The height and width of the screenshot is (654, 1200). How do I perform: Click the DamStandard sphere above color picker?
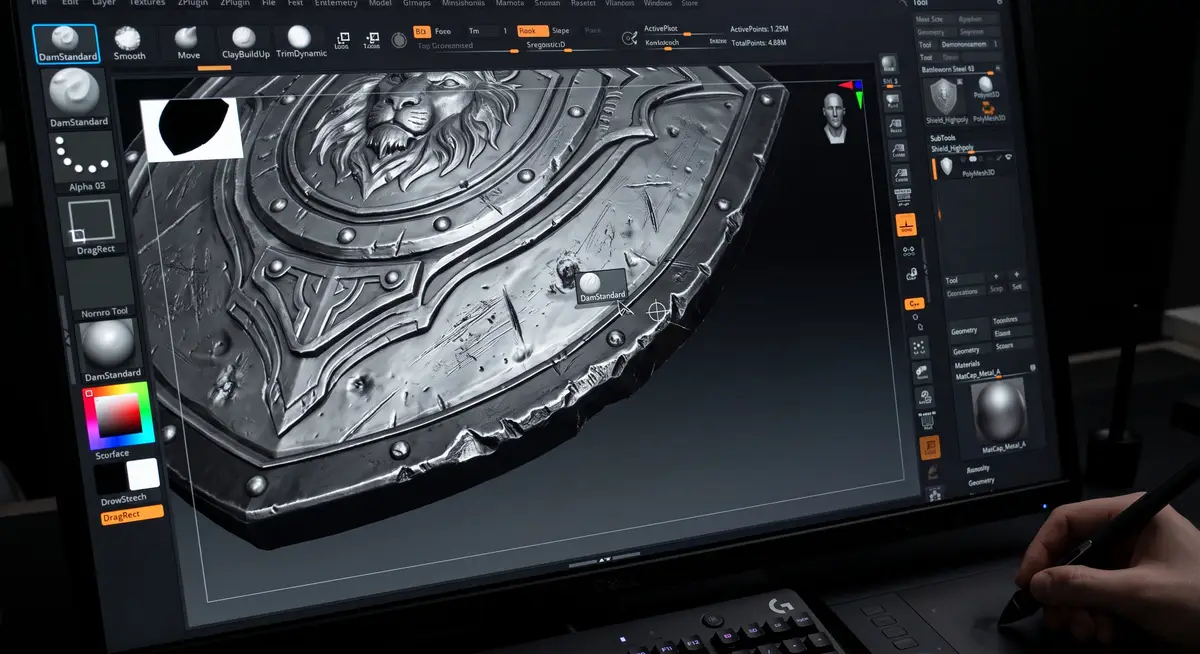[x=108, y=344]
